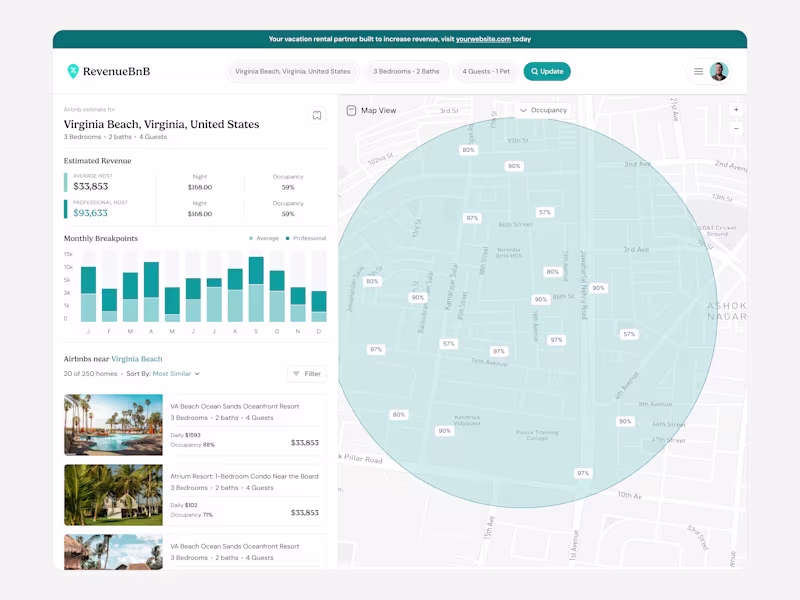Viewport: 800px width, 600px height.
Task: Click the professional host $93,633 value
Action: click(90, 213)
